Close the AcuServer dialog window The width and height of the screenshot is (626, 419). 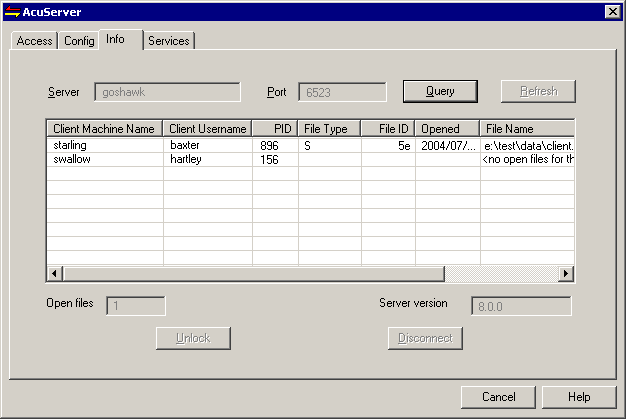(x=612, y=11)
